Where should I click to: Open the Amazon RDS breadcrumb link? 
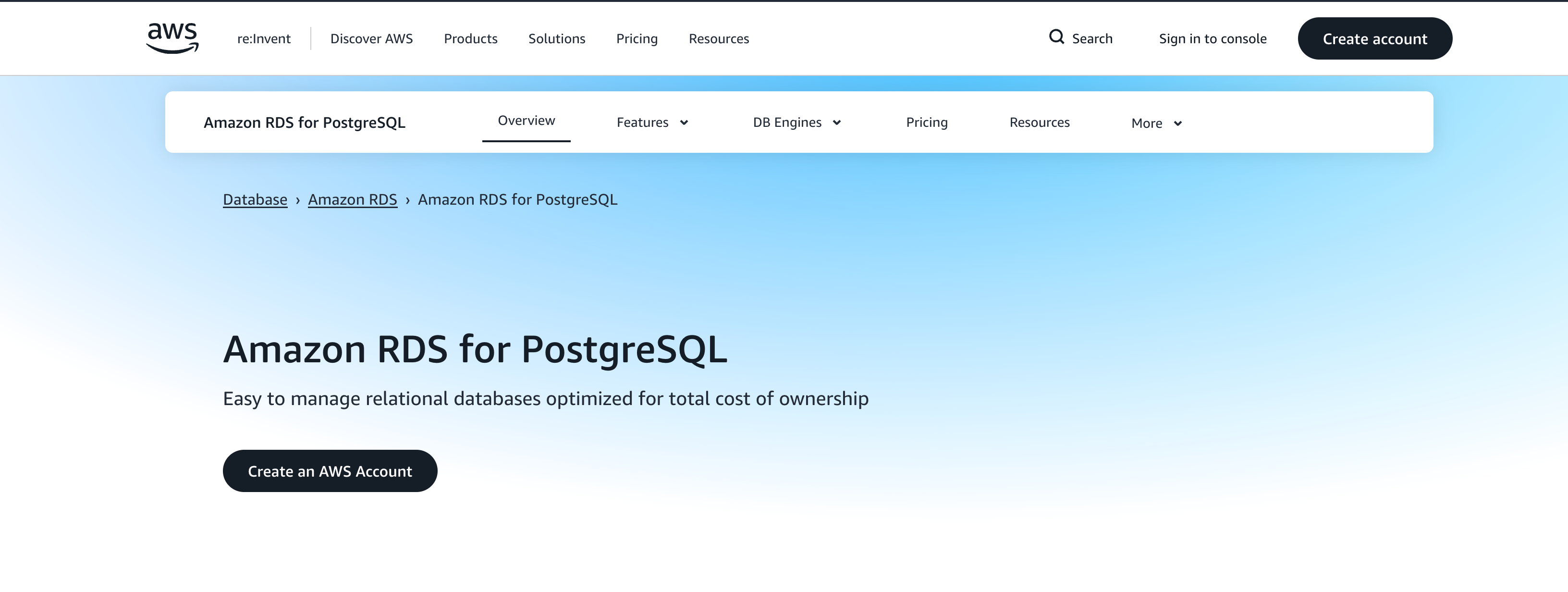(x=353, y=199)
